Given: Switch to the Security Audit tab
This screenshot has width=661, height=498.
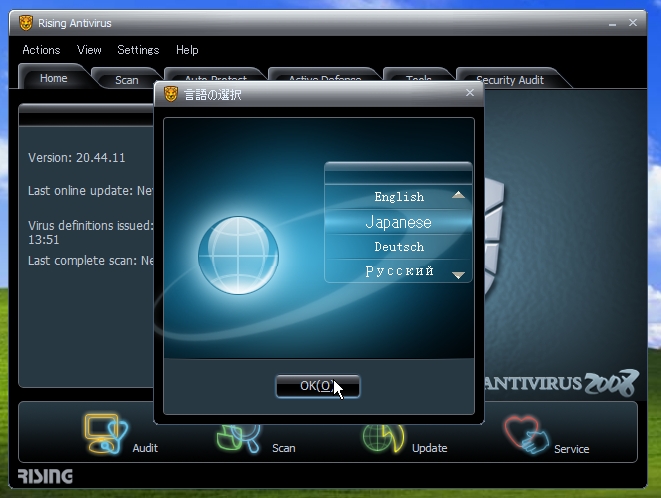Looking at the screenshot, I should 510,79.
